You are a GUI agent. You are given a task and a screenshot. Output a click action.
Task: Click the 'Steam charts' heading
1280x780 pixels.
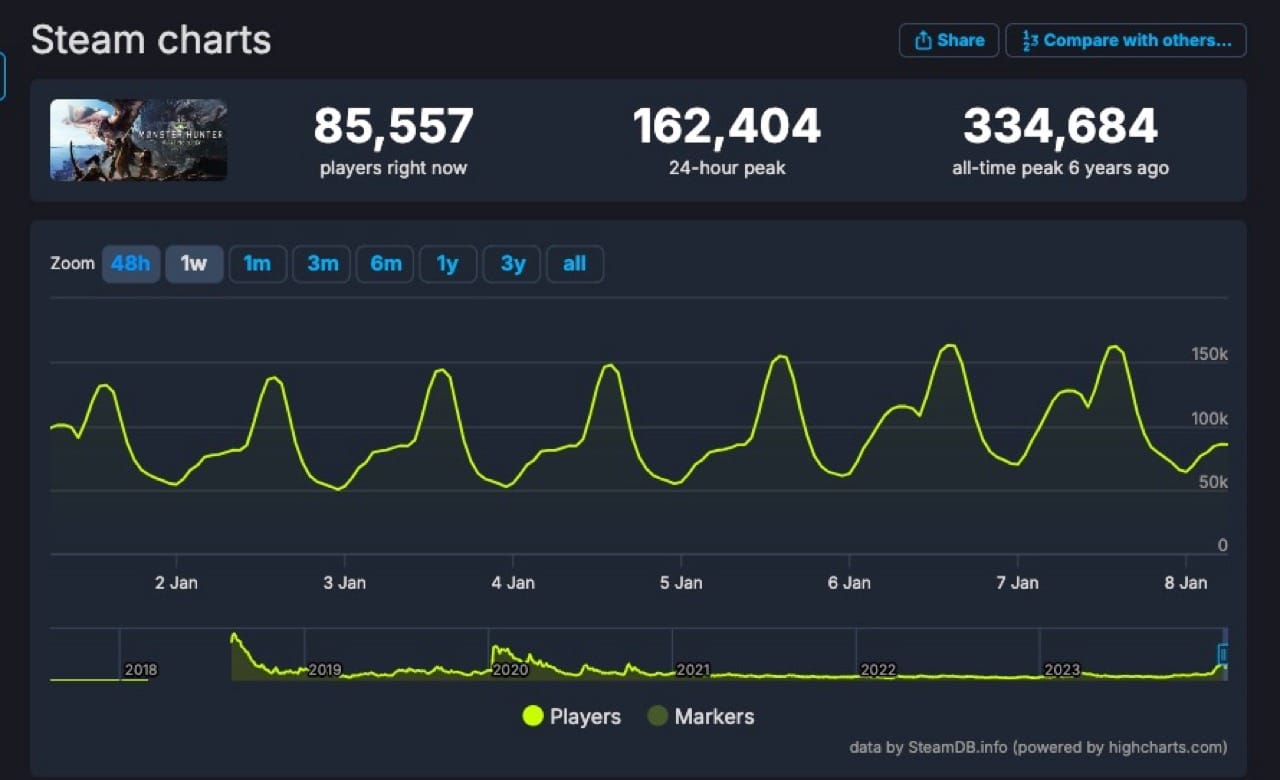click(x=151, y=40)
